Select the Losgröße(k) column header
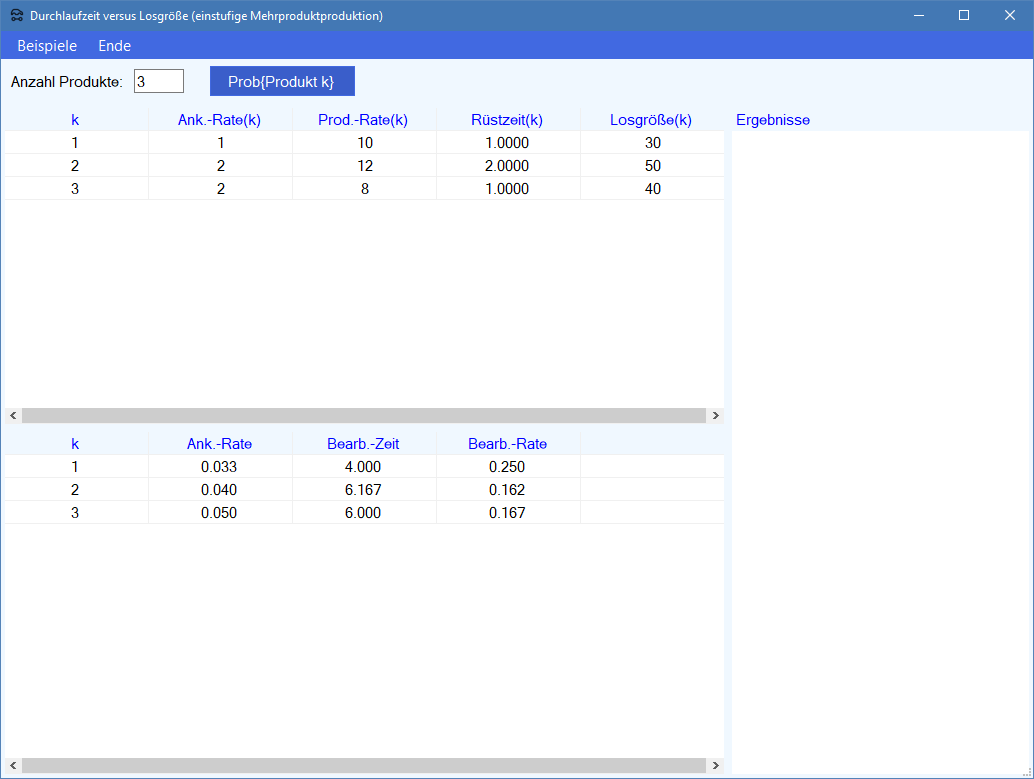1034x779 pixels. click(651, 120)
